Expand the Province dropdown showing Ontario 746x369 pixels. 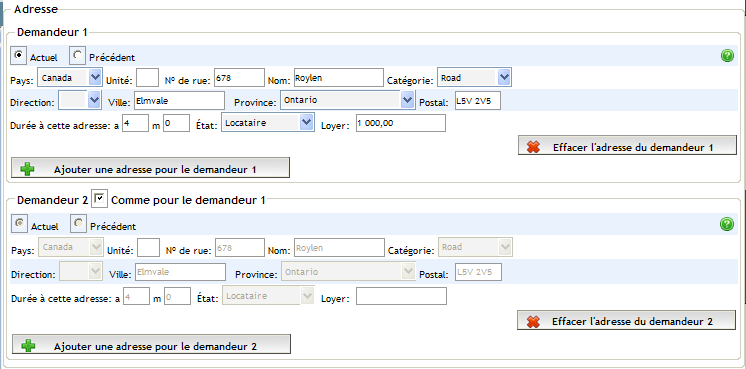(347, 100)
